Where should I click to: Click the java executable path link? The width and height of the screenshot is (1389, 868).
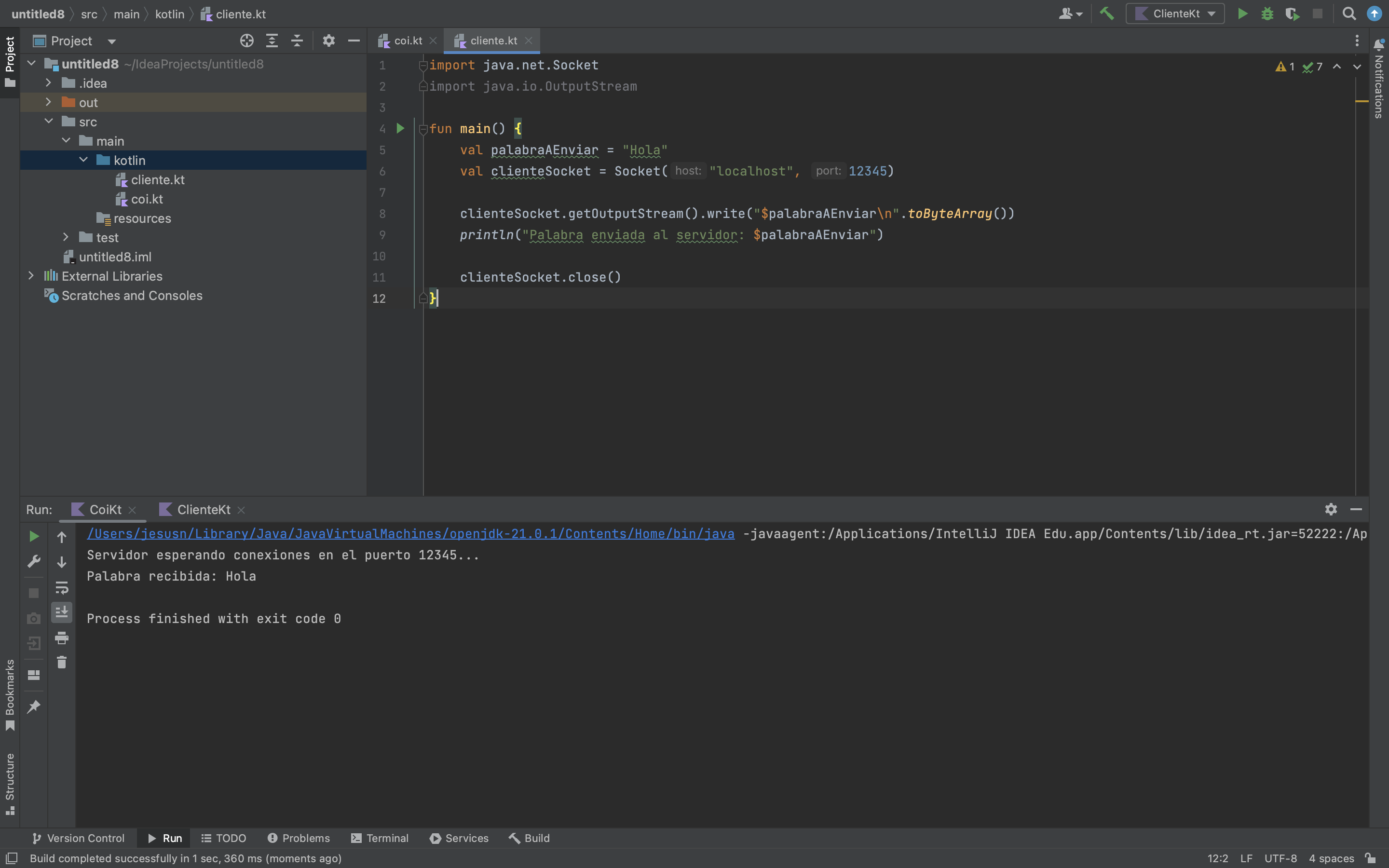410,534
